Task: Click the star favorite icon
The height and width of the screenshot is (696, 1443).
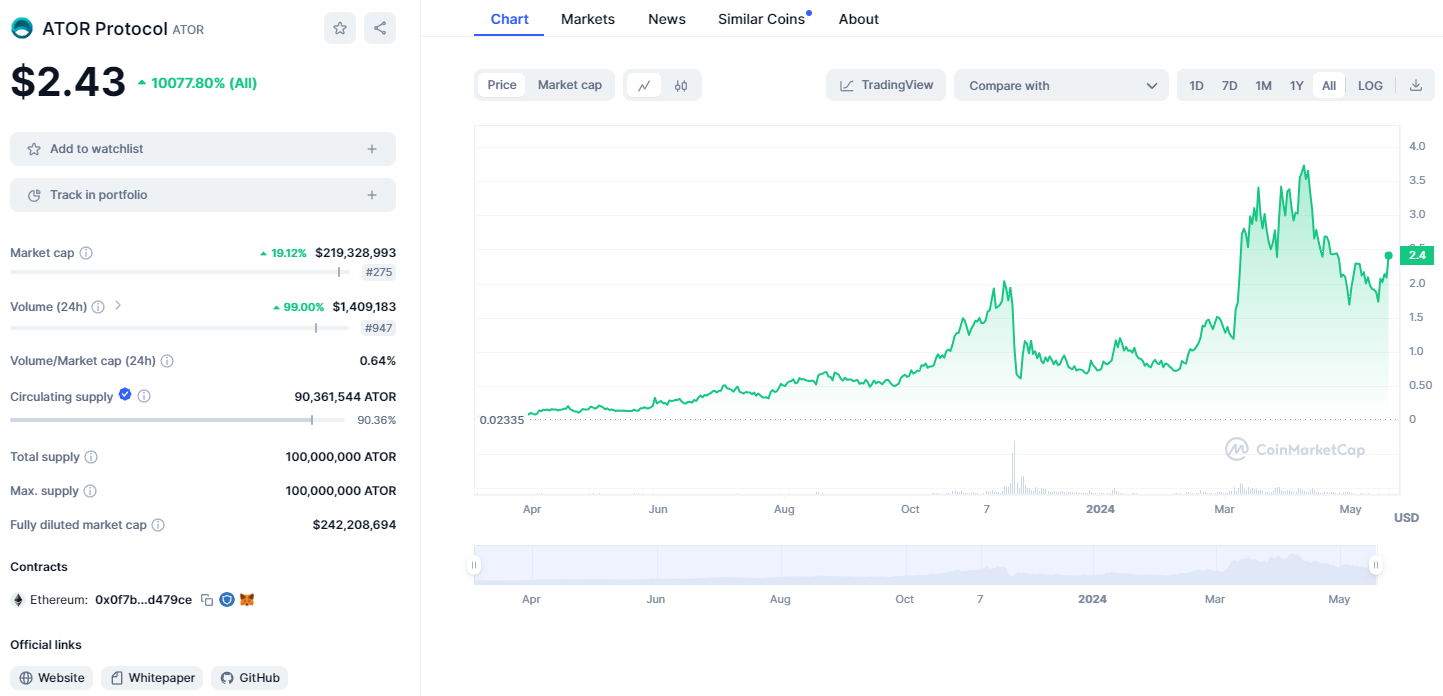Action: pyautogui.click(x=340, y=28)
